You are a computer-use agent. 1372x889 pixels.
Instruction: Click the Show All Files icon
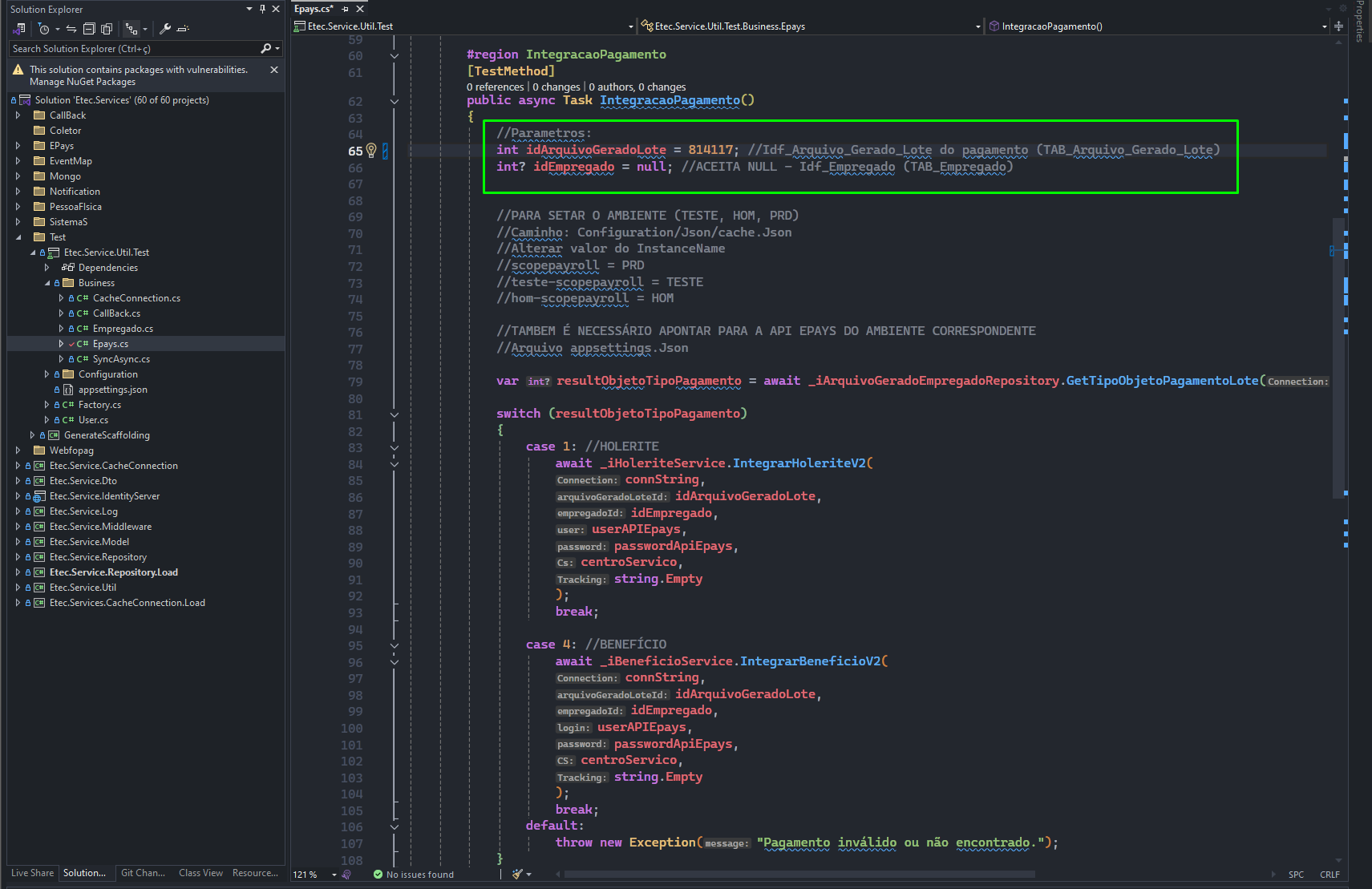tap(107, 29)
